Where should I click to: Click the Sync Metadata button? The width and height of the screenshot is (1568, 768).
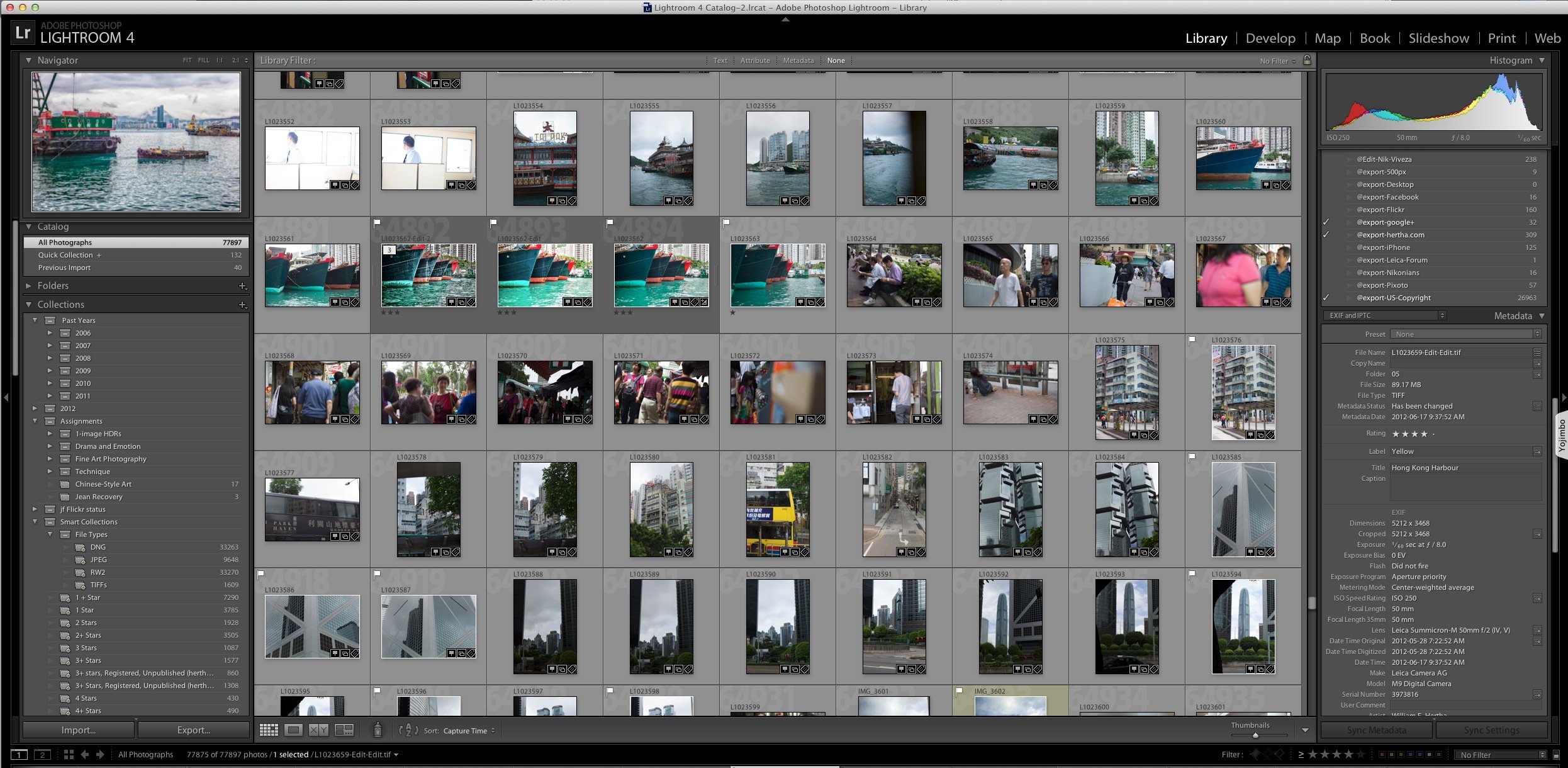point(1376,730)
